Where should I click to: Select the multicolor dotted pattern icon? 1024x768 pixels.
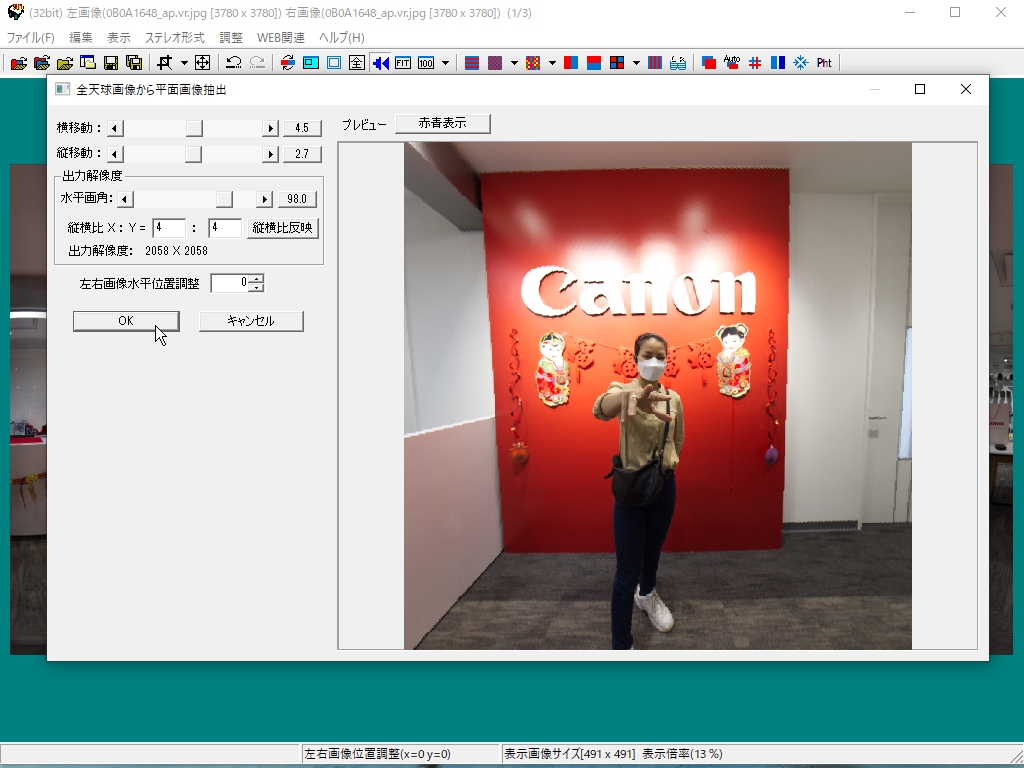point(533,63)
